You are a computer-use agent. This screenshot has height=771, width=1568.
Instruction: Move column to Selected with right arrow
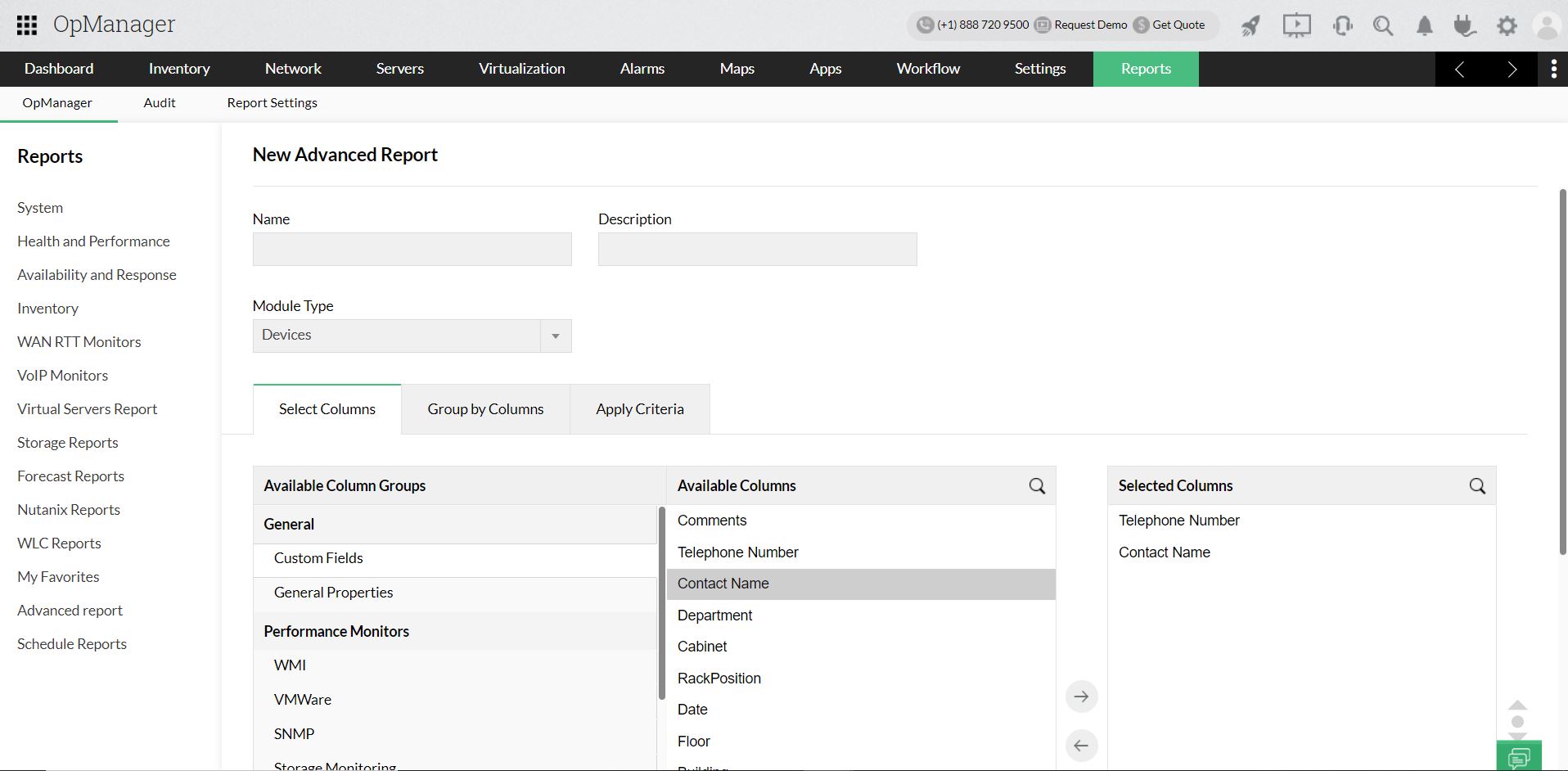point(1081,697)
